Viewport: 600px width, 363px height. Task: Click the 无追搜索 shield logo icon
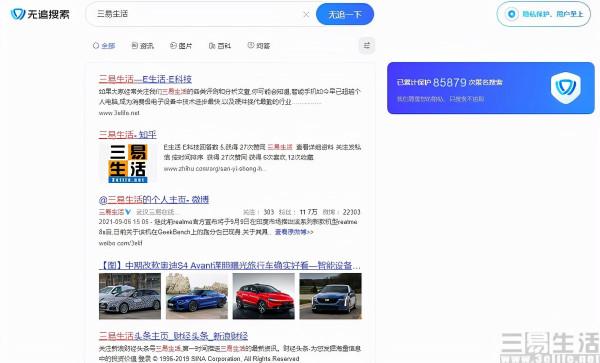[x=18, y=14]
